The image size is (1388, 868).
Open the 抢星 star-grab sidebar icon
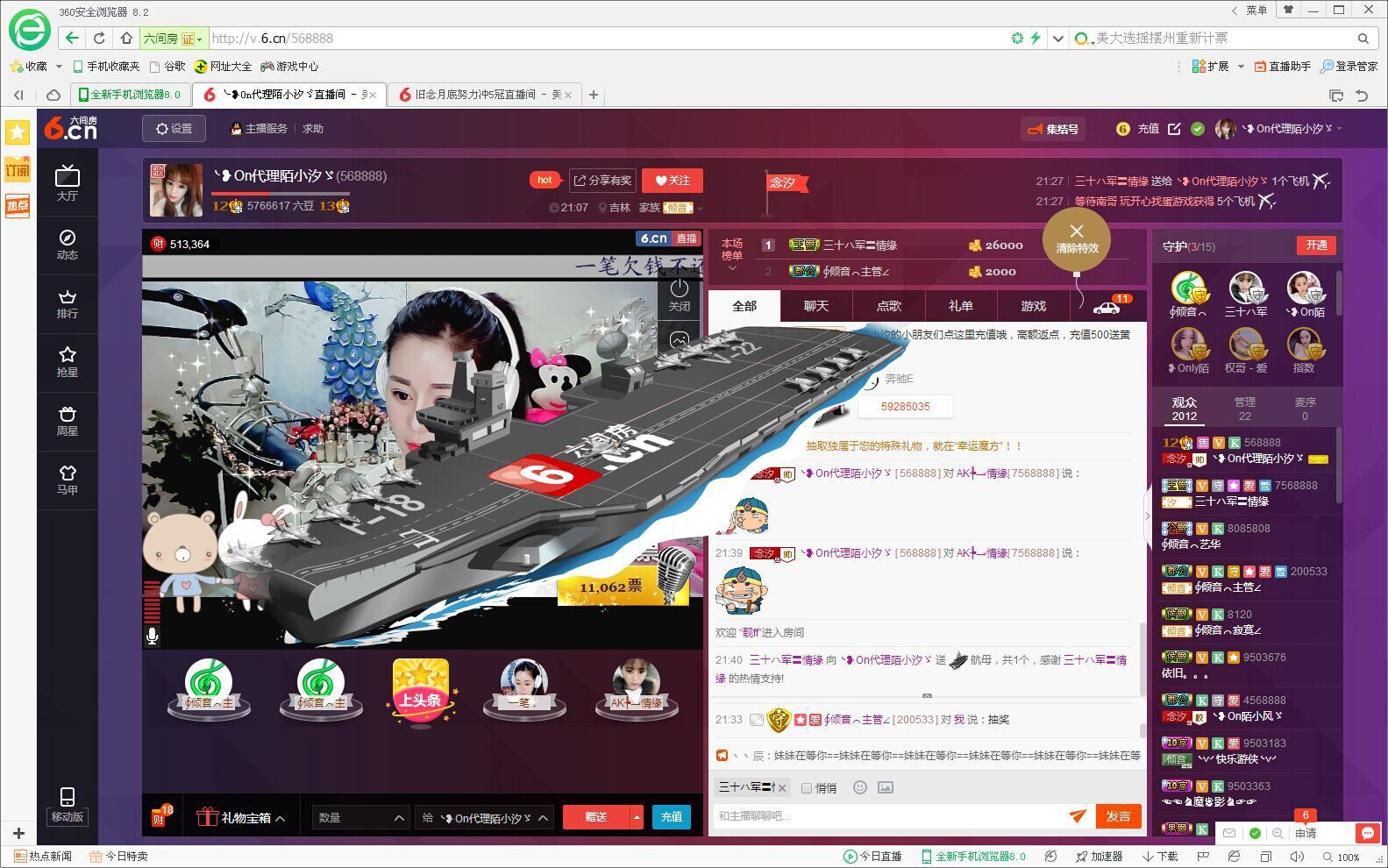coord(68,361)
